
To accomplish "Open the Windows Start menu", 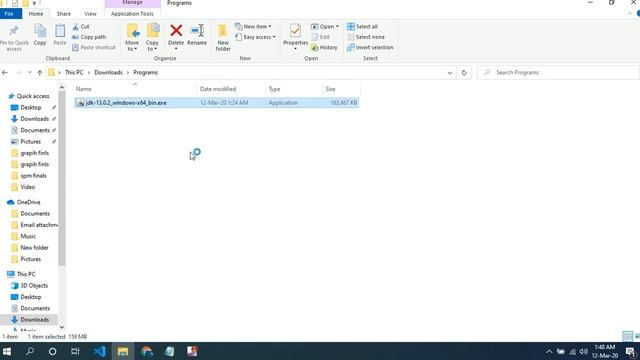I will (x=7, y=351).
